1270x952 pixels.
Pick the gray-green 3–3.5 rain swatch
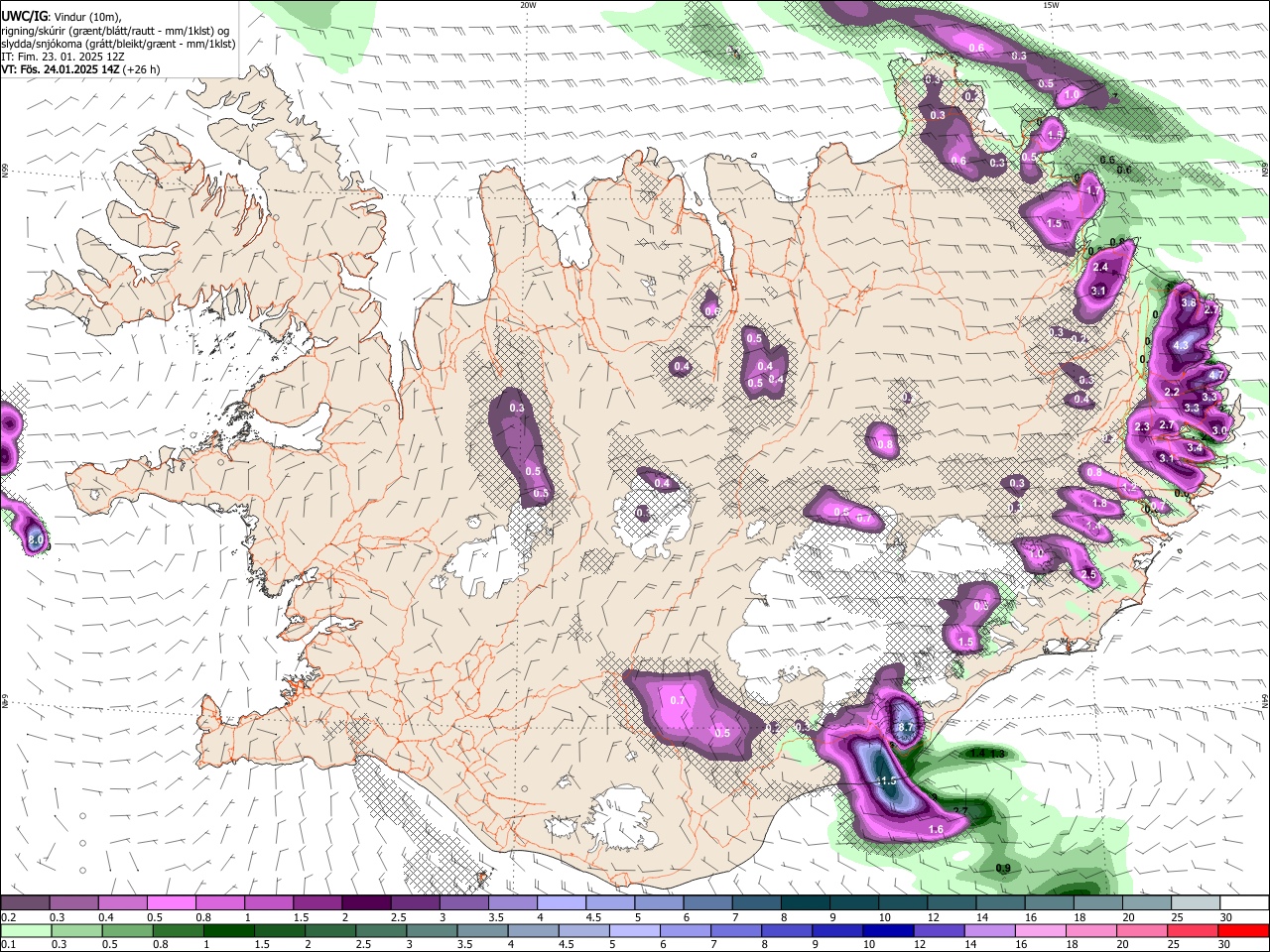(x=432, y=930)
